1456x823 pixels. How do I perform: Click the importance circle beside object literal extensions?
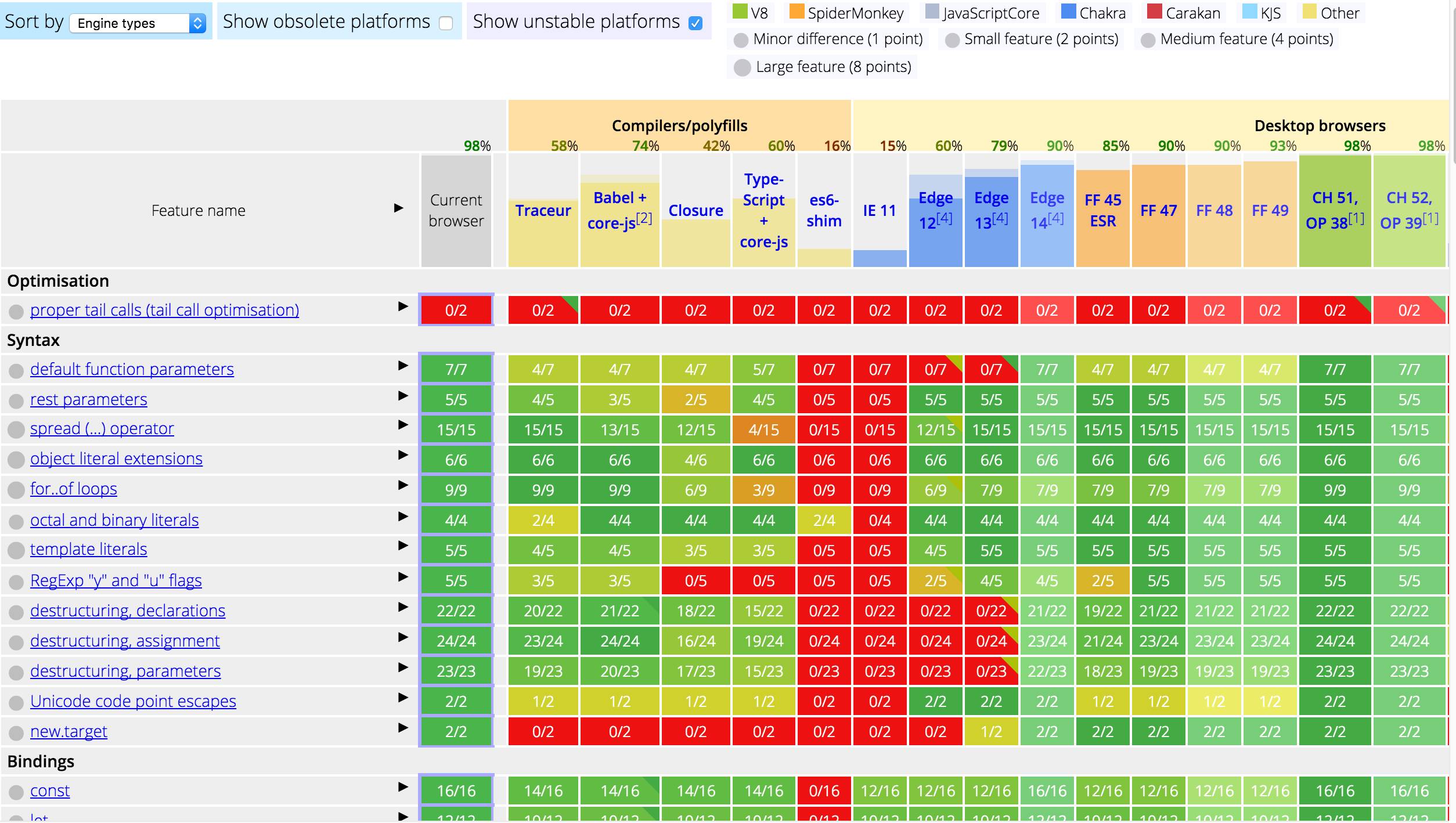(x=16, y=460)
